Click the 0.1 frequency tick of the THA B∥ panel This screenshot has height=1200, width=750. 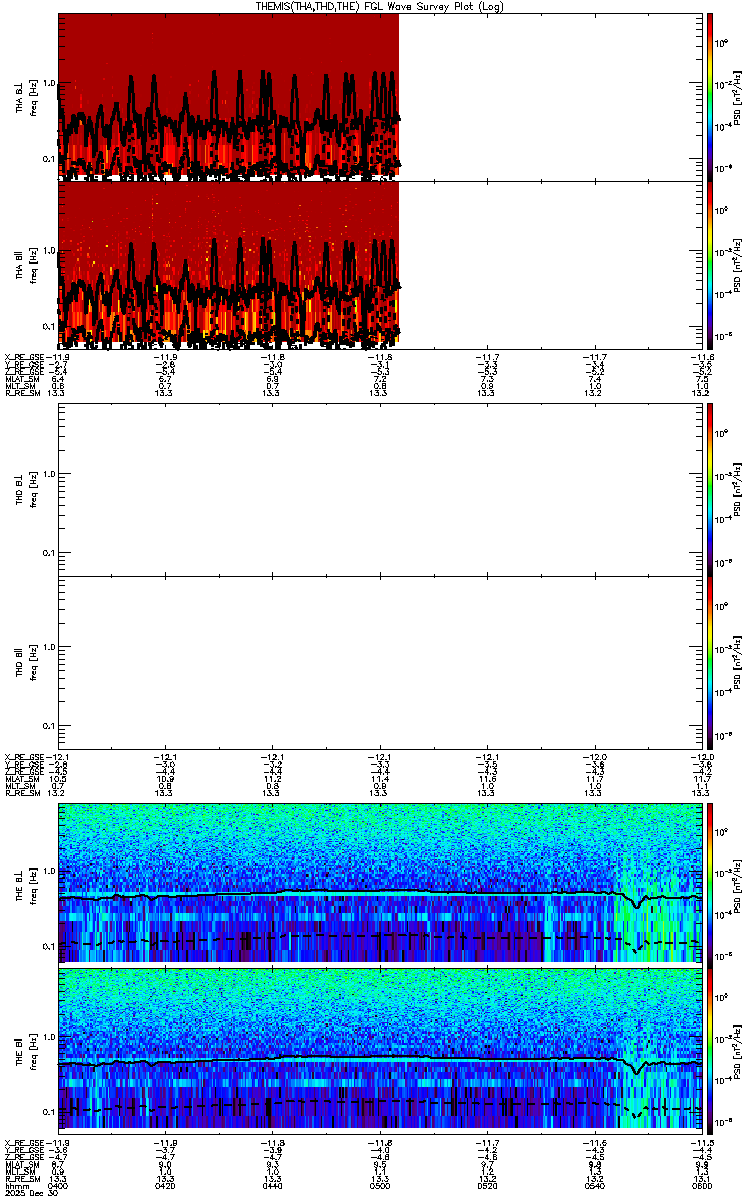point(49,327)
